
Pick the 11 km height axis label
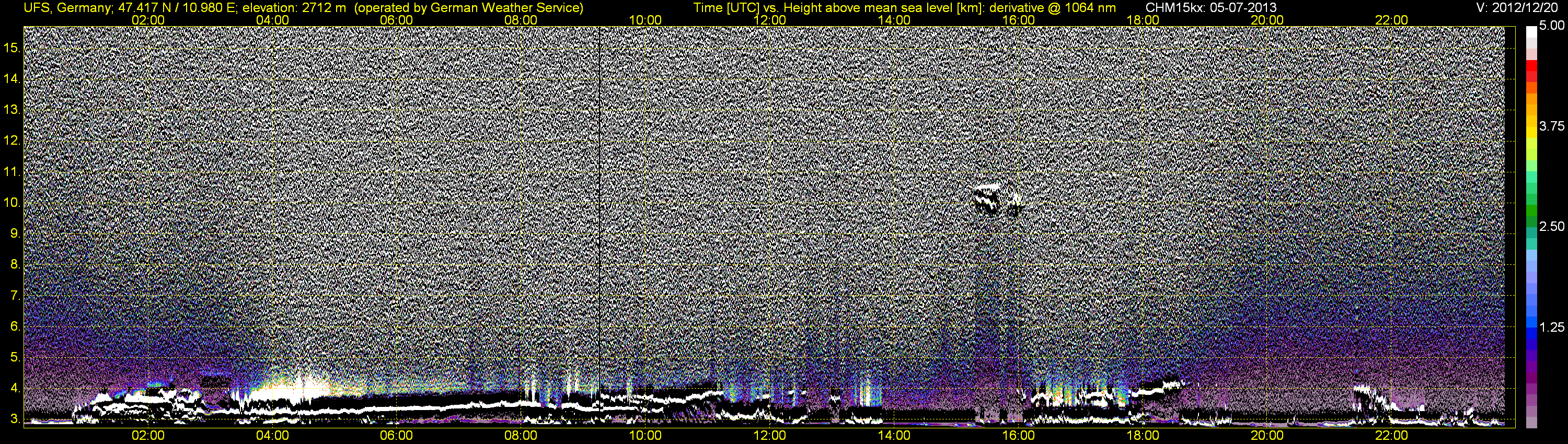tap(12, 171)
